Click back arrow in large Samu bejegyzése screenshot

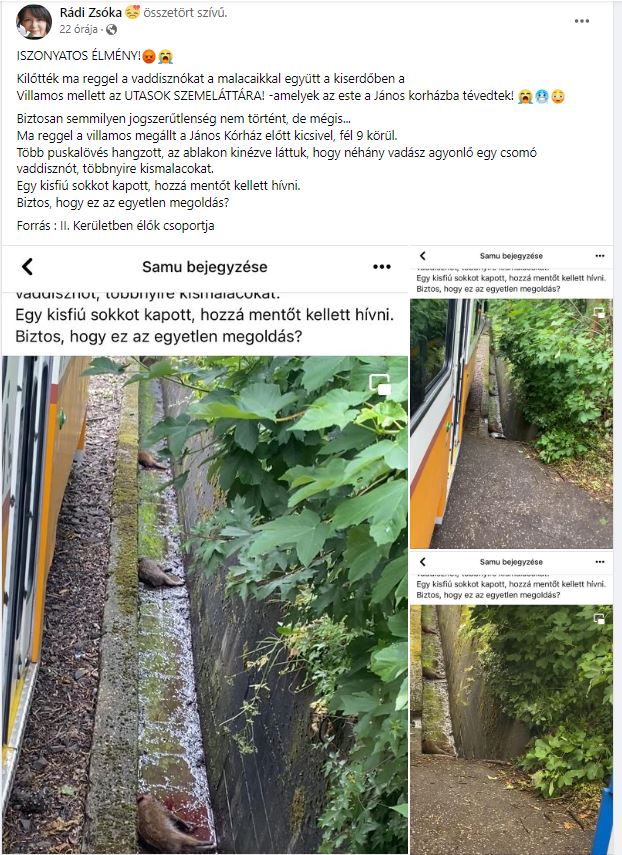tap(27, 267)
